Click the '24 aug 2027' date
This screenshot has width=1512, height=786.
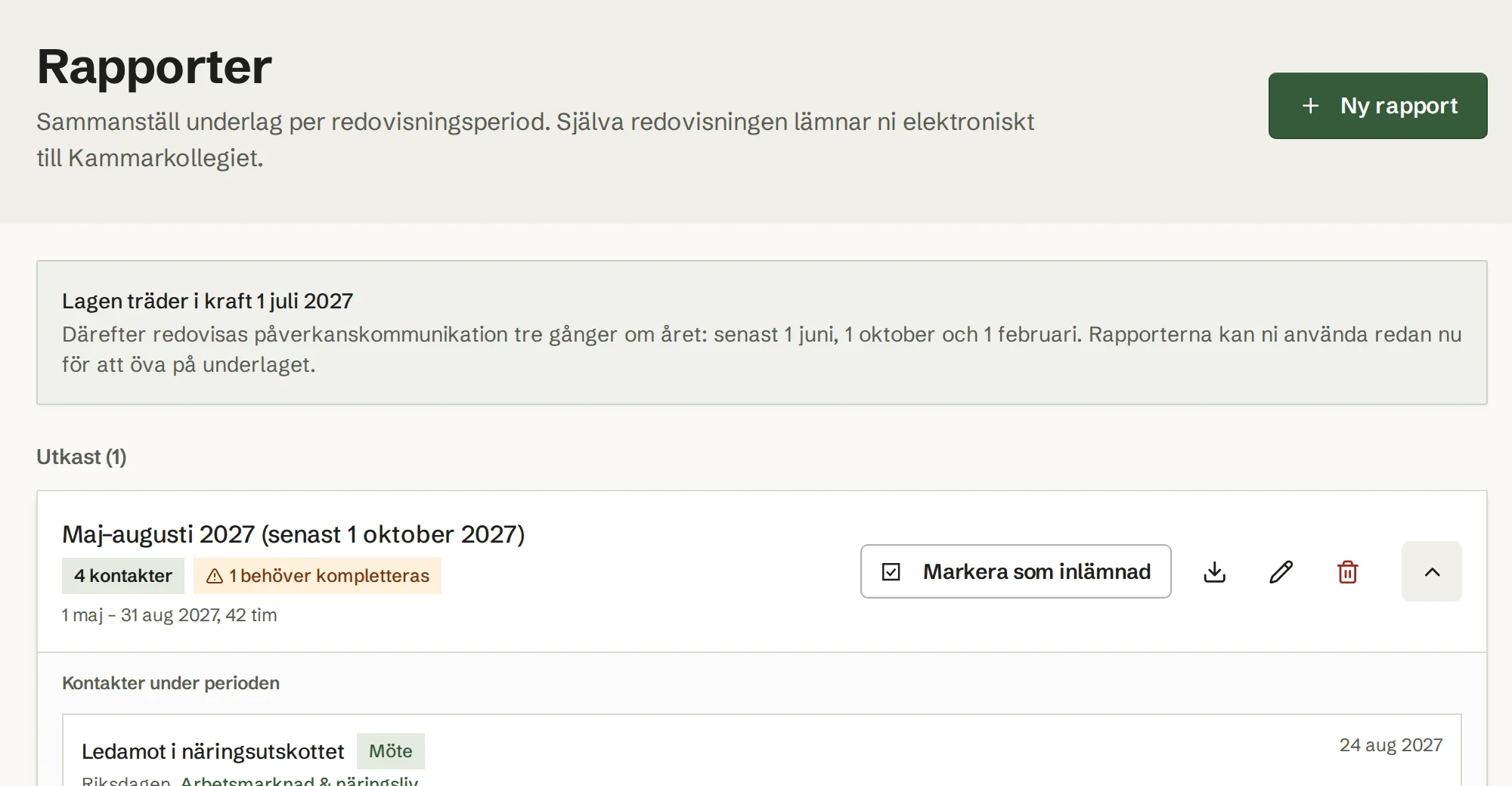click(1391, 745)
